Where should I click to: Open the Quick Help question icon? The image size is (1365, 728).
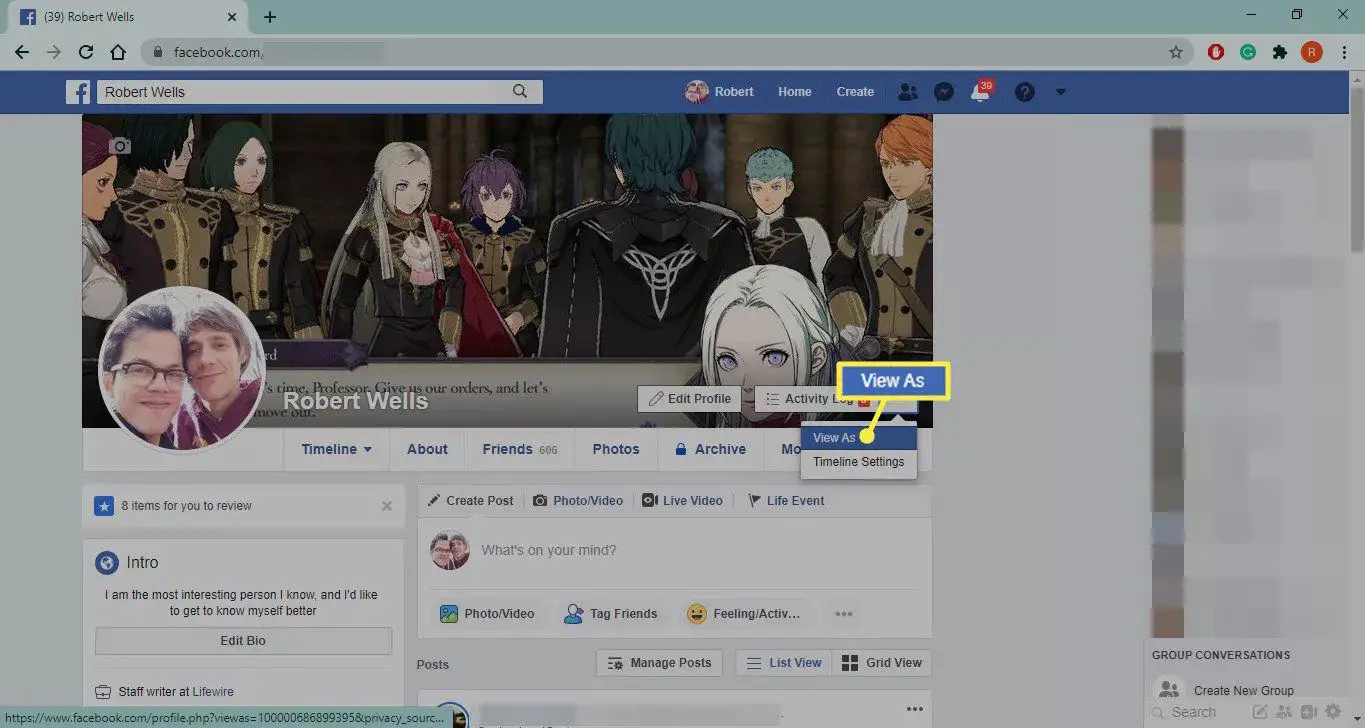click(x=1024, y=92)
